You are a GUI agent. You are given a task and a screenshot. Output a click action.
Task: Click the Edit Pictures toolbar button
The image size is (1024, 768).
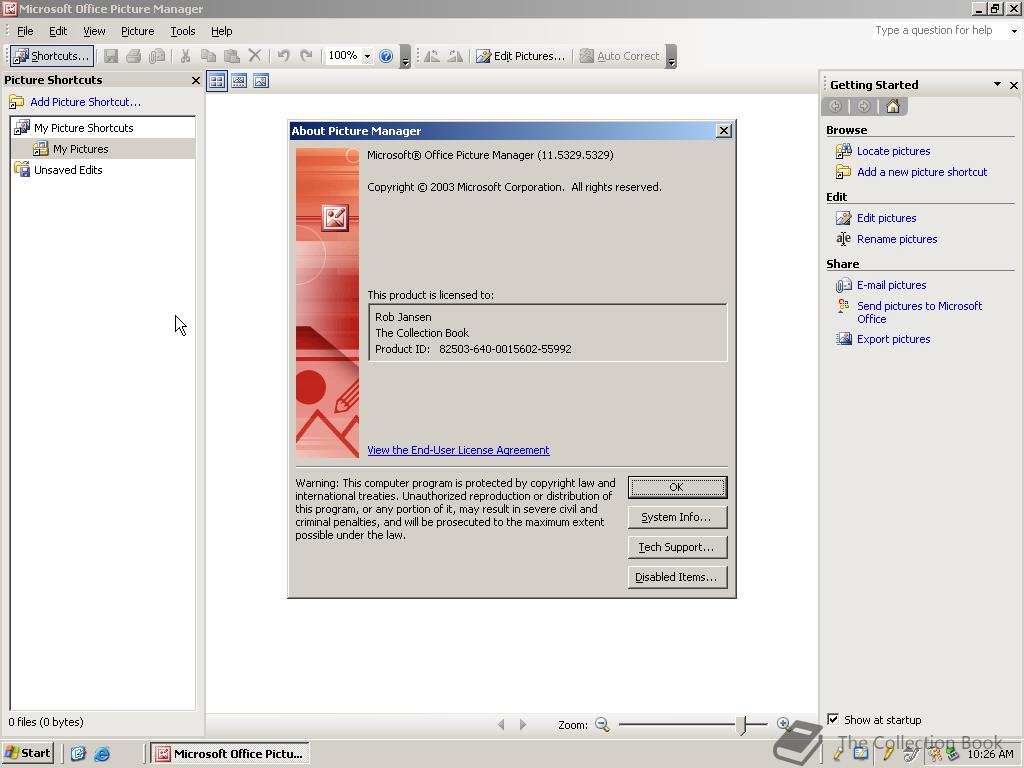(520, 56)
